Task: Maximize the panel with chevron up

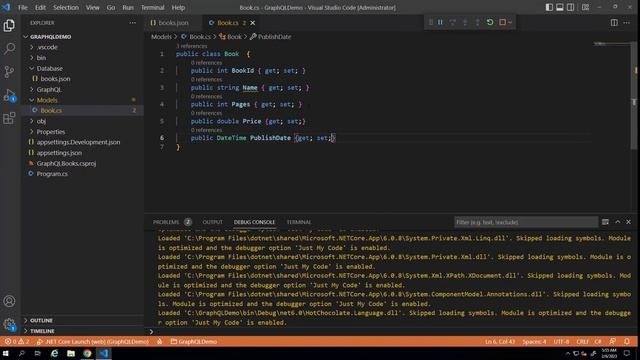Action: pyautogui.click(x=618, y=222)
